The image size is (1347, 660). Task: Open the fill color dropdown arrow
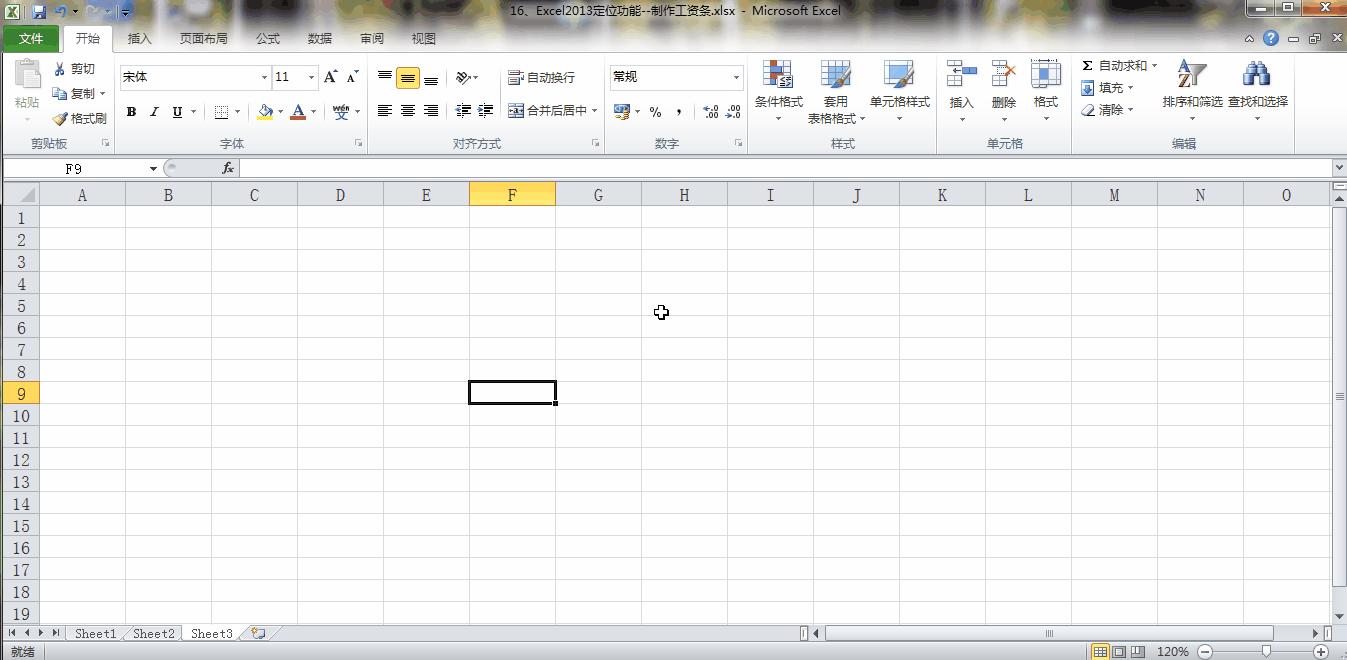click(x=280, y=112)
